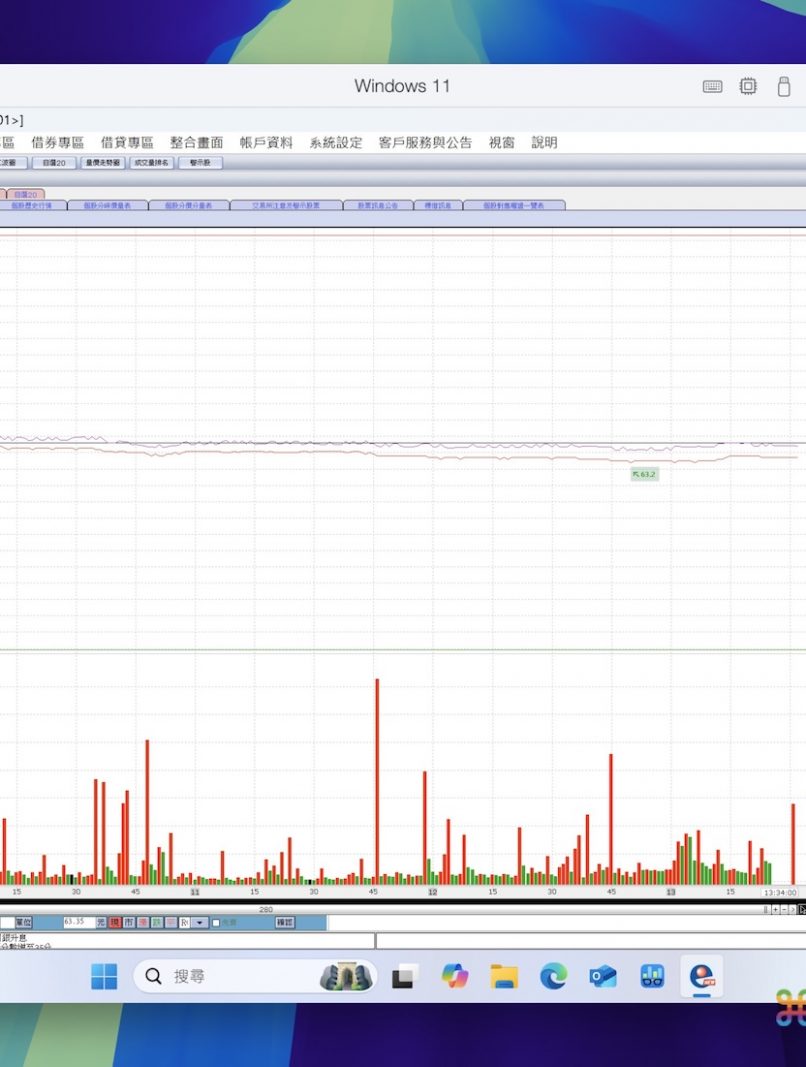This screenshot has width=806, height=1067.
Task: Toggle the 市 market price button
Action: point(129,922)
